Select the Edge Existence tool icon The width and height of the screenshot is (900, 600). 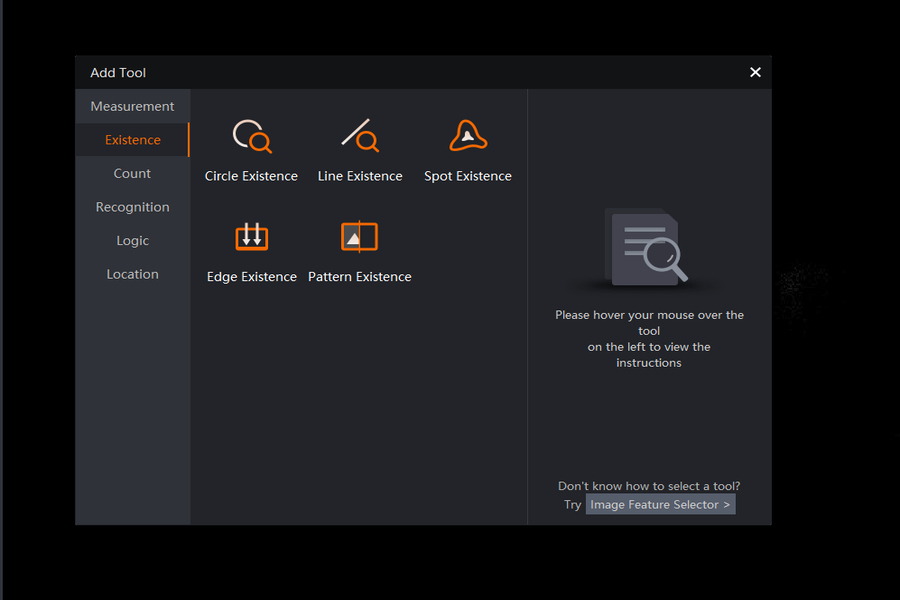pyautogui.click(x=251, y=237)
